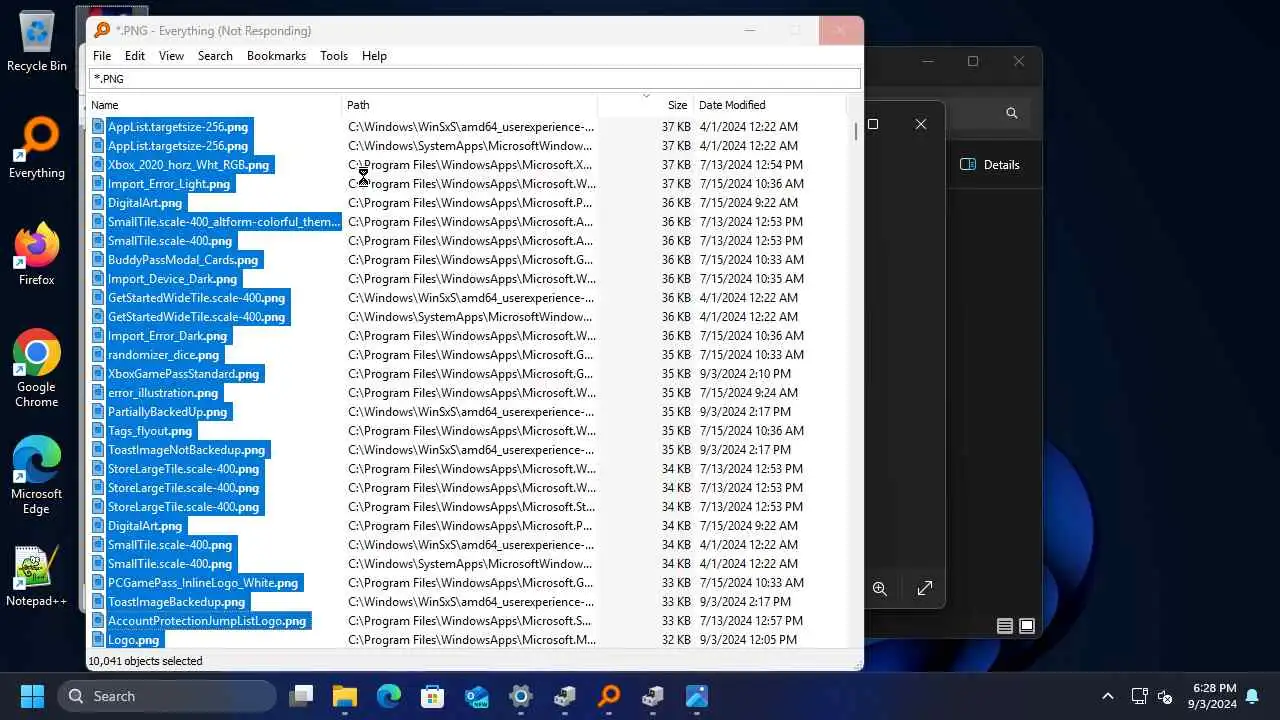Click the volume icon in system tray
The image size is (1280, 720).
pos(1165,696)
